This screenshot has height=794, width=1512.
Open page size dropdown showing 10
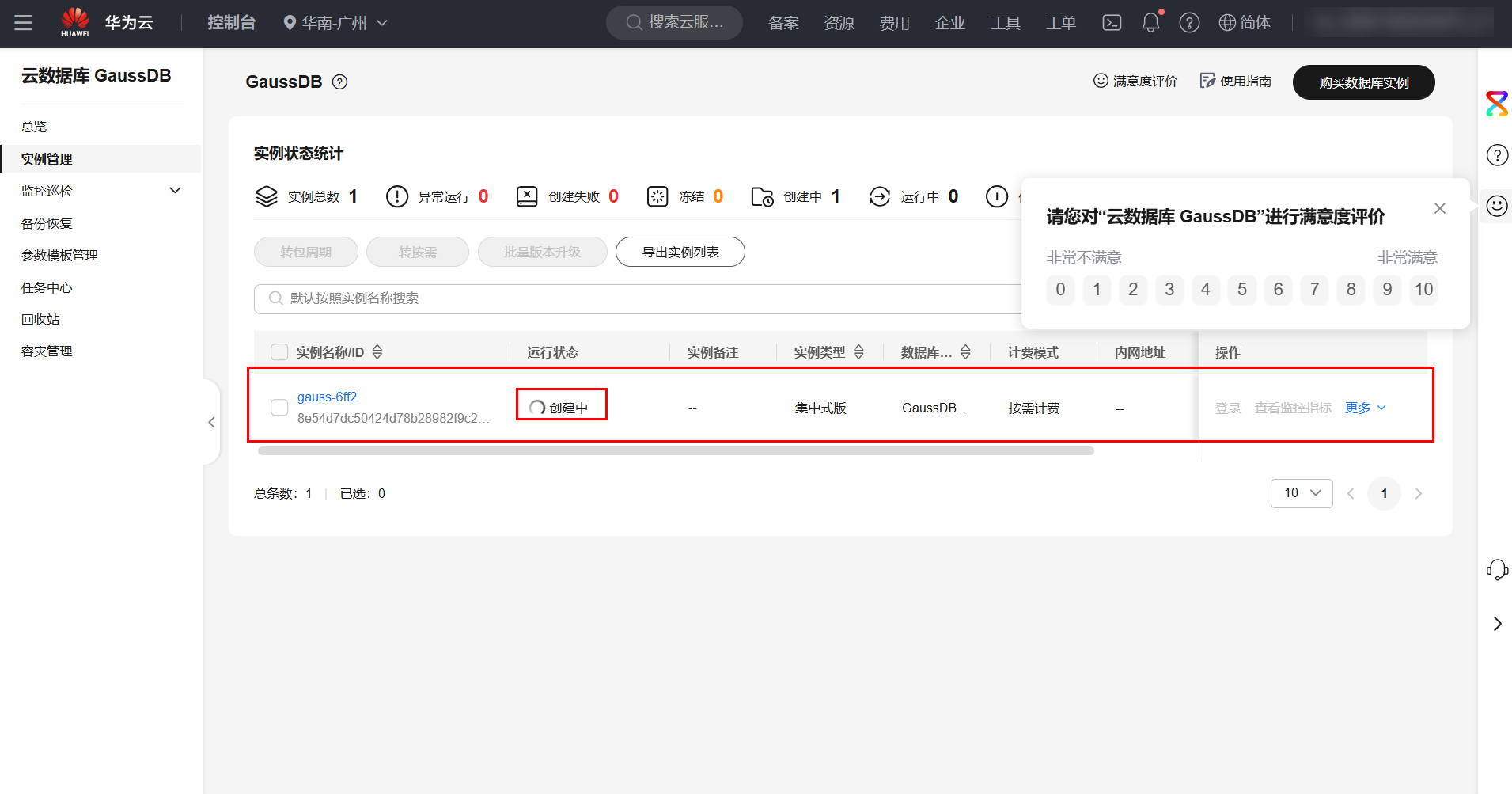(1302, 493)
